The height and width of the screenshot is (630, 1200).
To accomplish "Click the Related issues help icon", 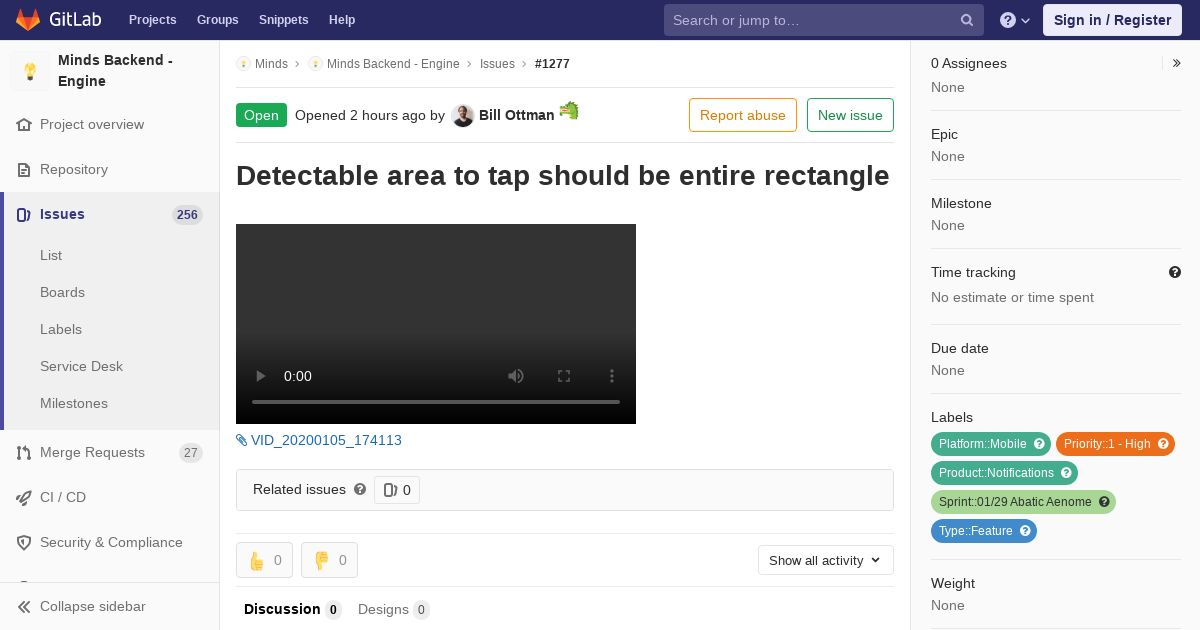I will 360,489.
